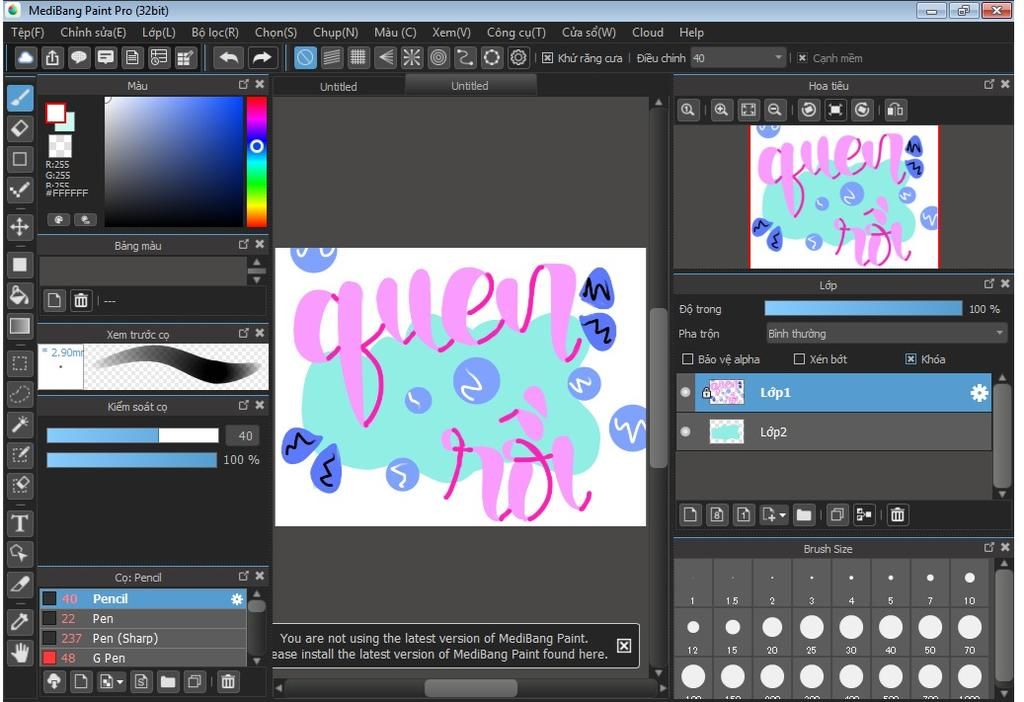Dismiss the latest version notification

(x=624, y=646)
